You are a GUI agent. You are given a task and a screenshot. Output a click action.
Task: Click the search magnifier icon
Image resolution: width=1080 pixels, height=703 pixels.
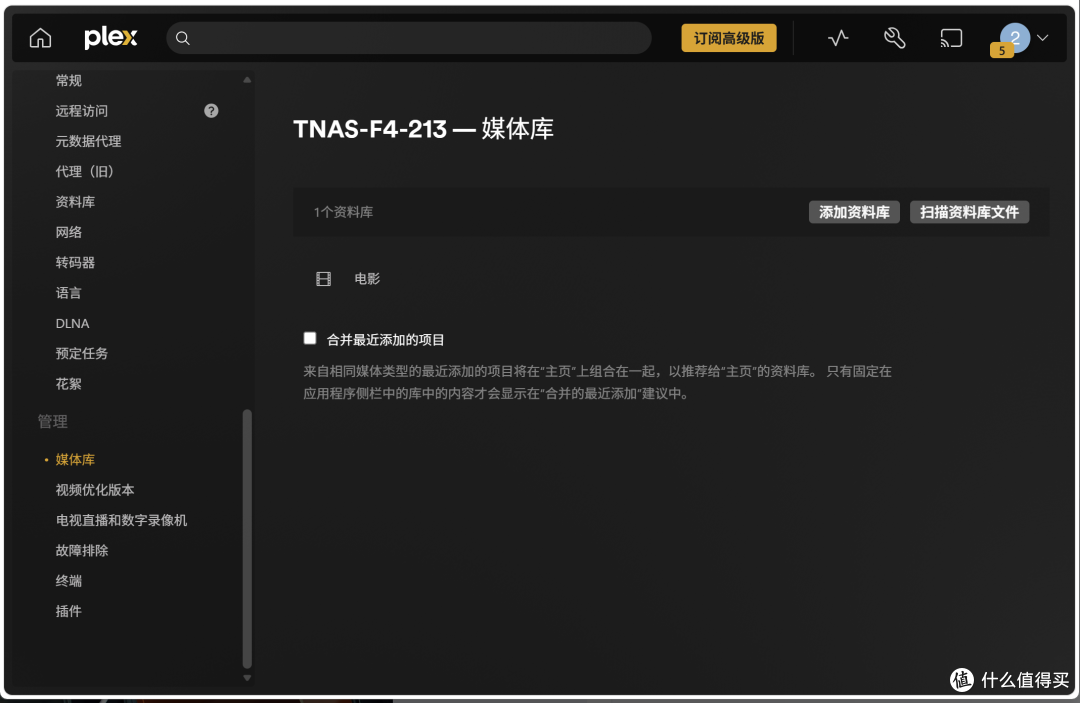(x=183, y=39)
